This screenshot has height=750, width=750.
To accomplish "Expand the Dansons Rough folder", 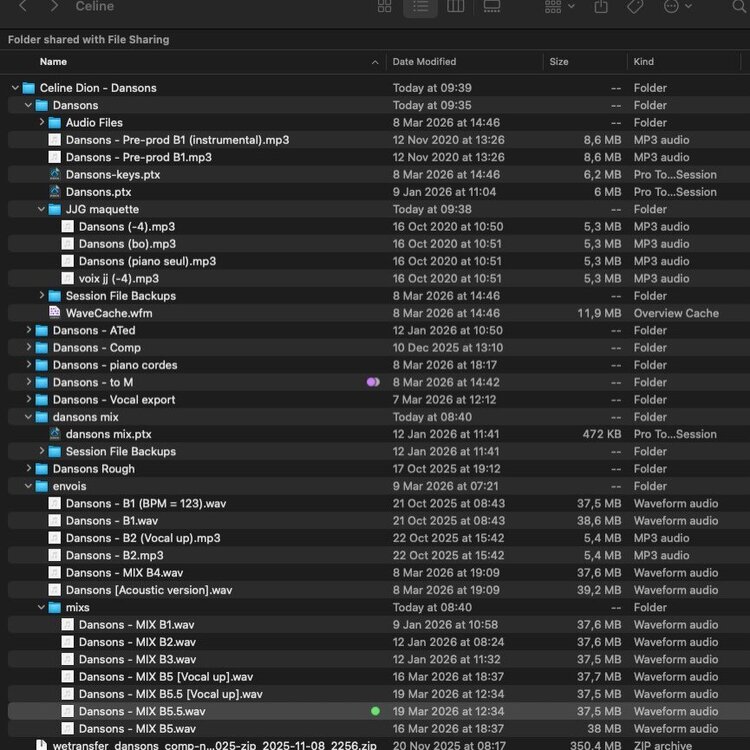I will click(29, 469).
